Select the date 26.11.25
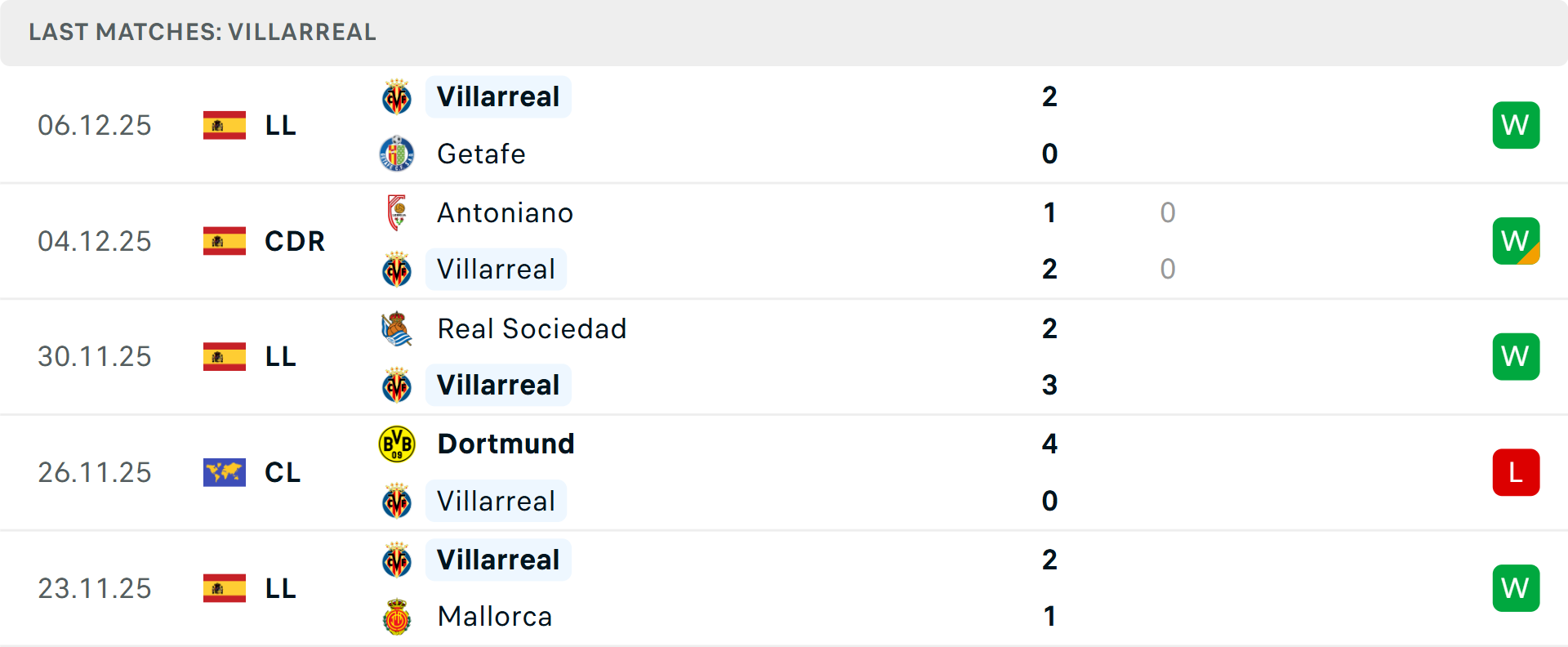This screenshot has width=1568, height=647. pos(95,471)
